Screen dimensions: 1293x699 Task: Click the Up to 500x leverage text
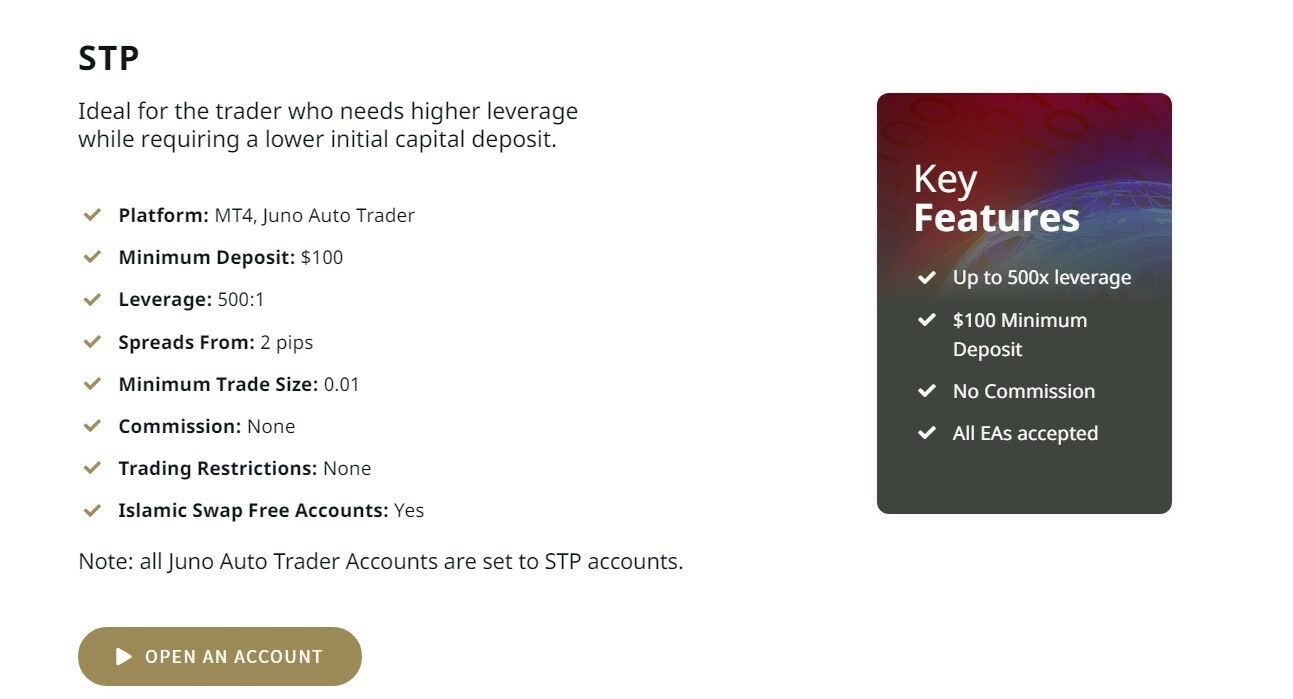pyautogui.click(x=1042, y=278)
